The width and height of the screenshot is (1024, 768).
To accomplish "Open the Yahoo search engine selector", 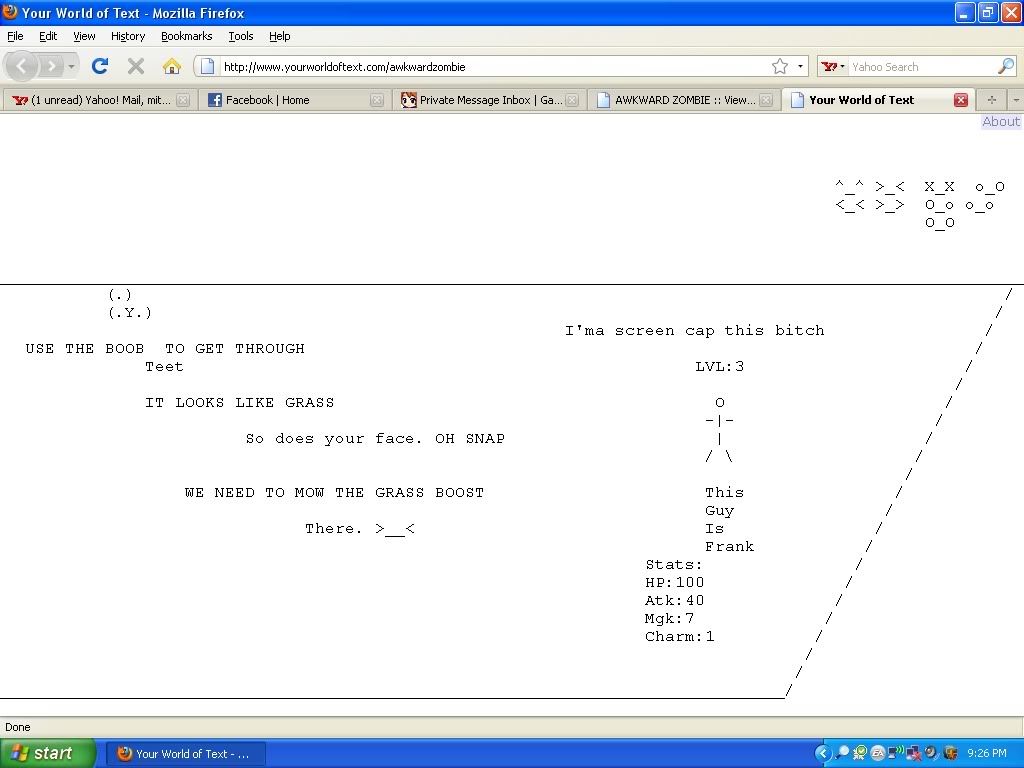I will [833, 67].
